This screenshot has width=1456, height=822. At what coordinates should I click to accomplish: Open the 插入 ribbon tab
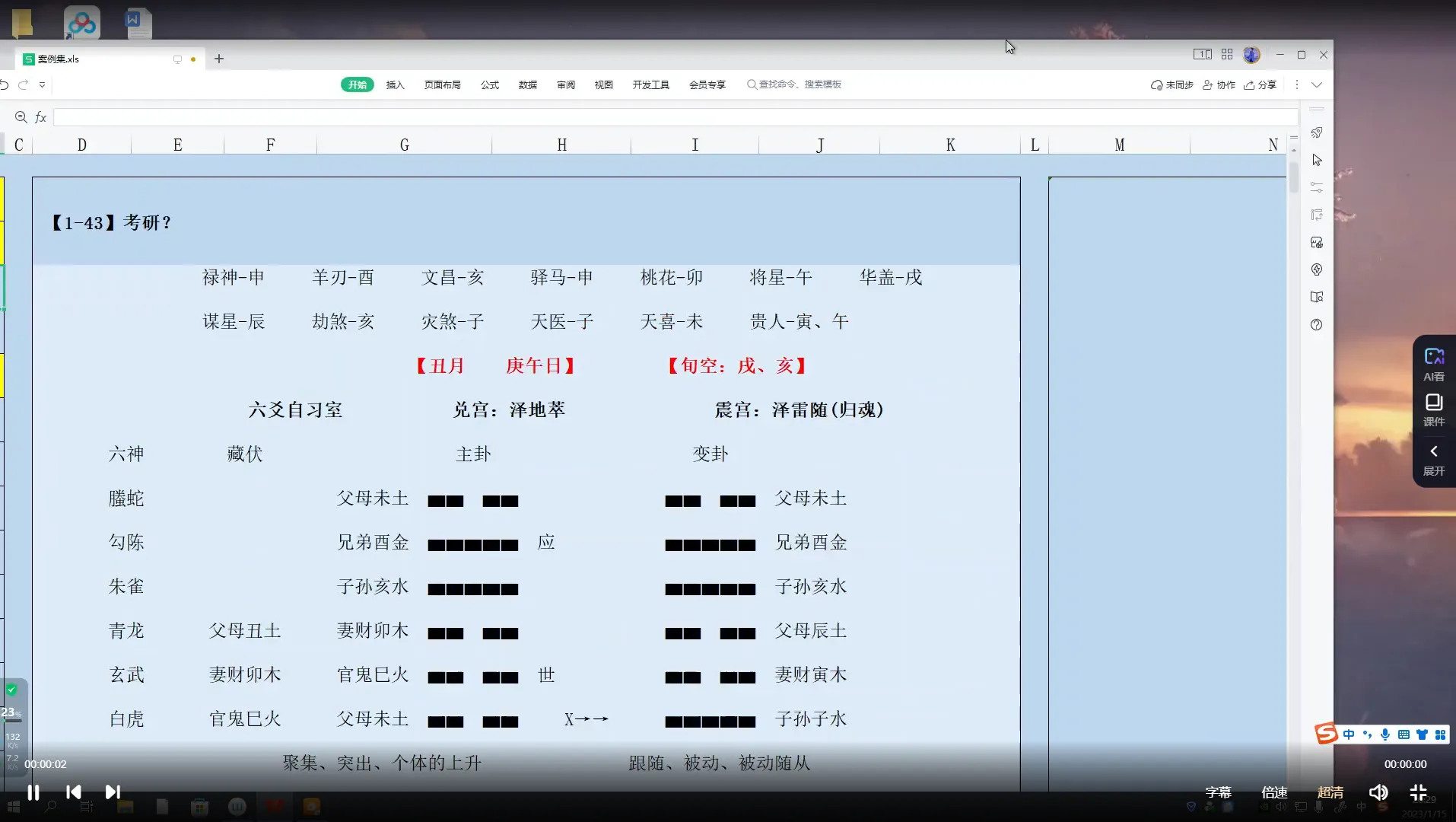click(396, 84)
